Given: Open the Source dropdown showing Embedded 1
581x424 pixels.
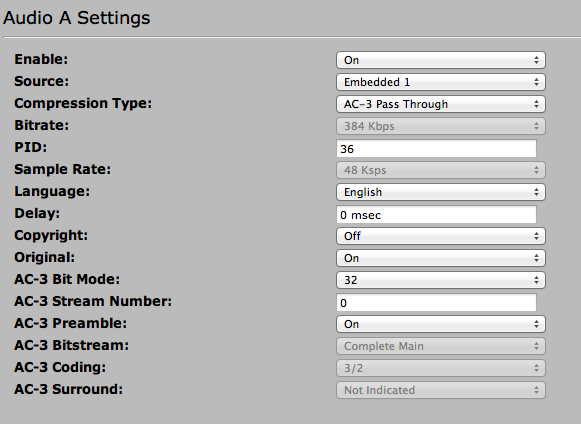Looking at the screenshot, I should coord(441,82).
